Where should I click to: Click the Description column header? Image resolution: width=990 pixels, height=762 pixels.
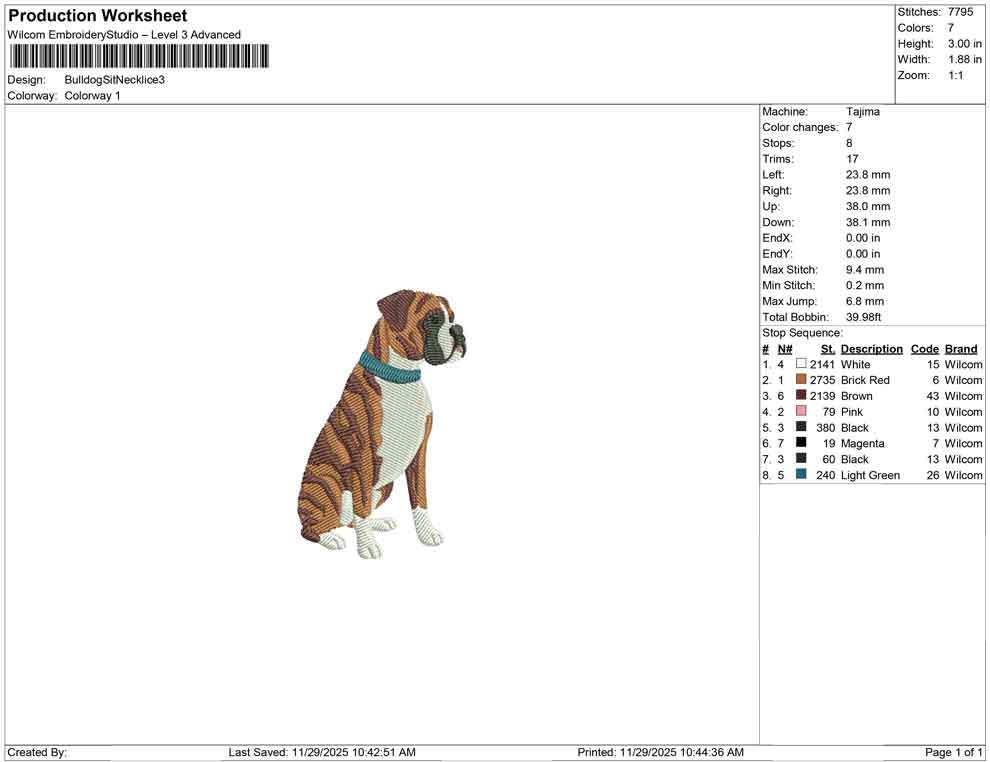click(x=871, y=349)
